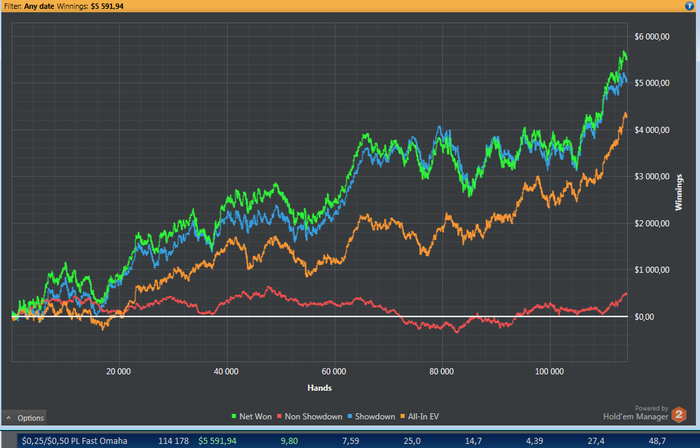The image size is (700, 448).
Task: Click the 9,80 value in the table row
Action: click(x=289, y=441)
